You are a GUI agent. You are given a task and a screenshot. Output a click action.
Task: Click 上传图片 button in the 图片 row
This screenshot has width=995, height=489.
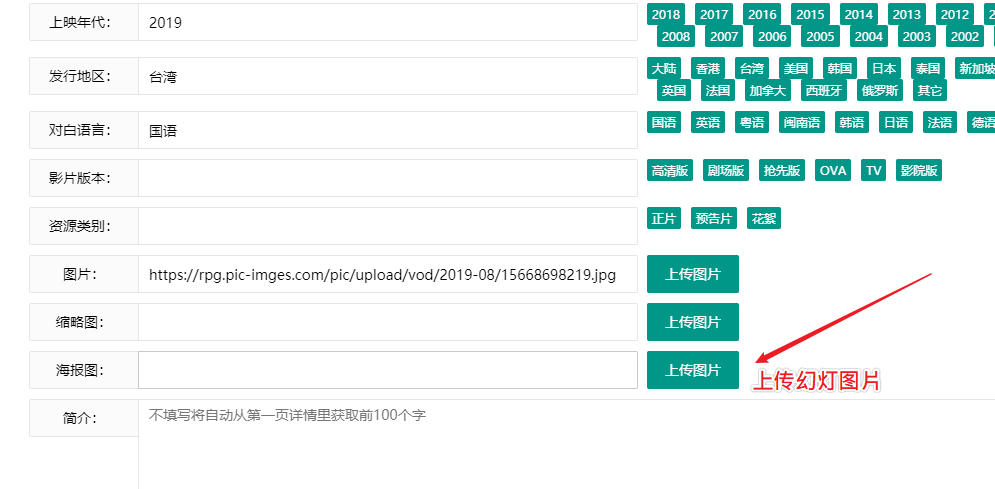pos(693,274)
